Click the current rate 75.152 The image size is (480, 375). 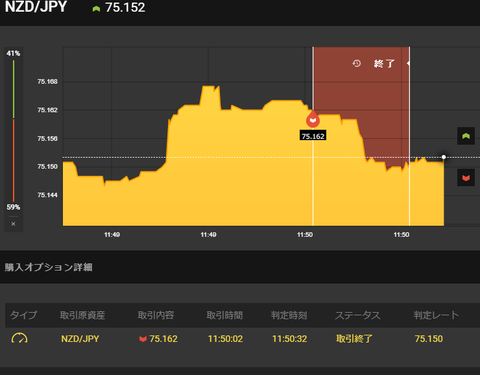pyautogui.click(x=125, y=7)
